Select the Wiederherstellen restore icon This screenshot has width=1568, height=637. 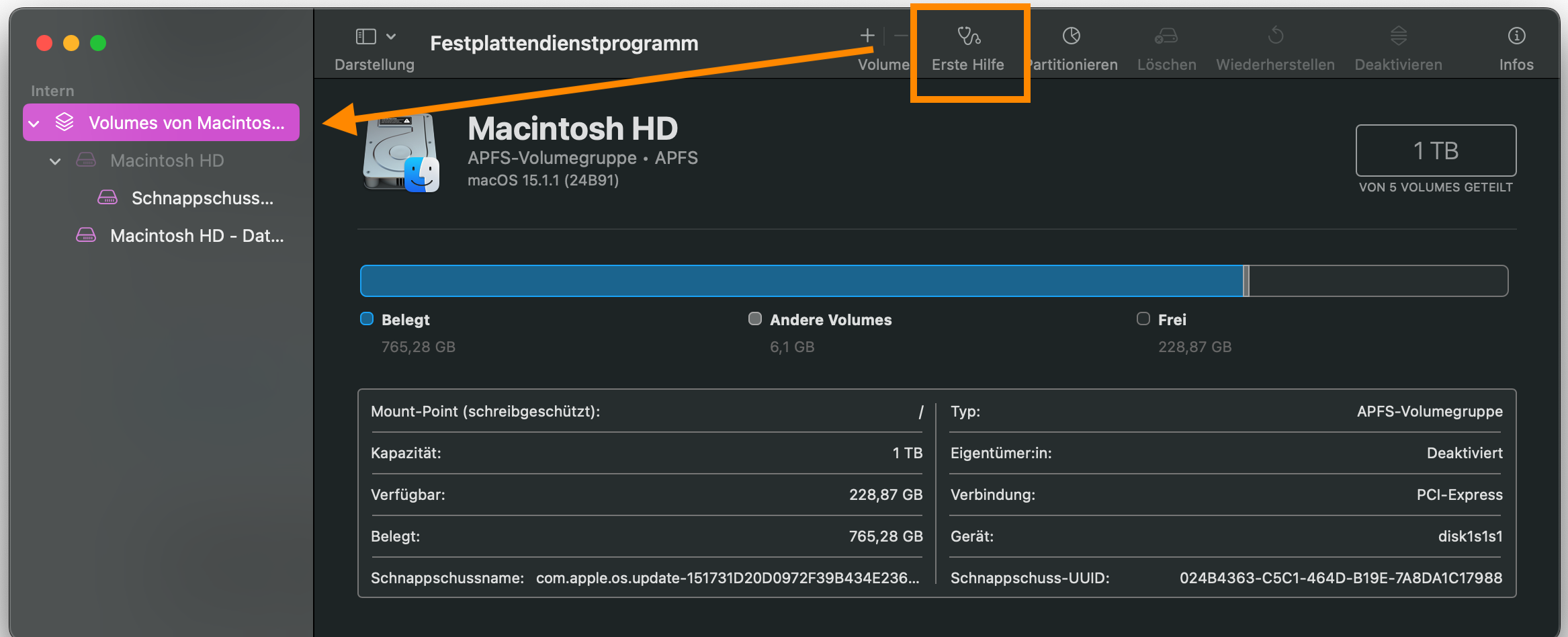pos(1275,36)
